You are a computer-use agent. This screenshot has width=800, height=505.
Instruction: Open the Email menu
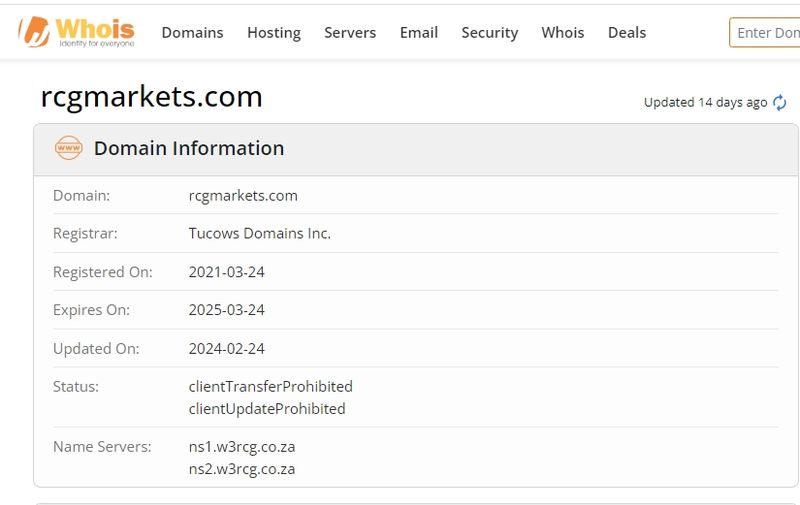click(x=419, y=33)
